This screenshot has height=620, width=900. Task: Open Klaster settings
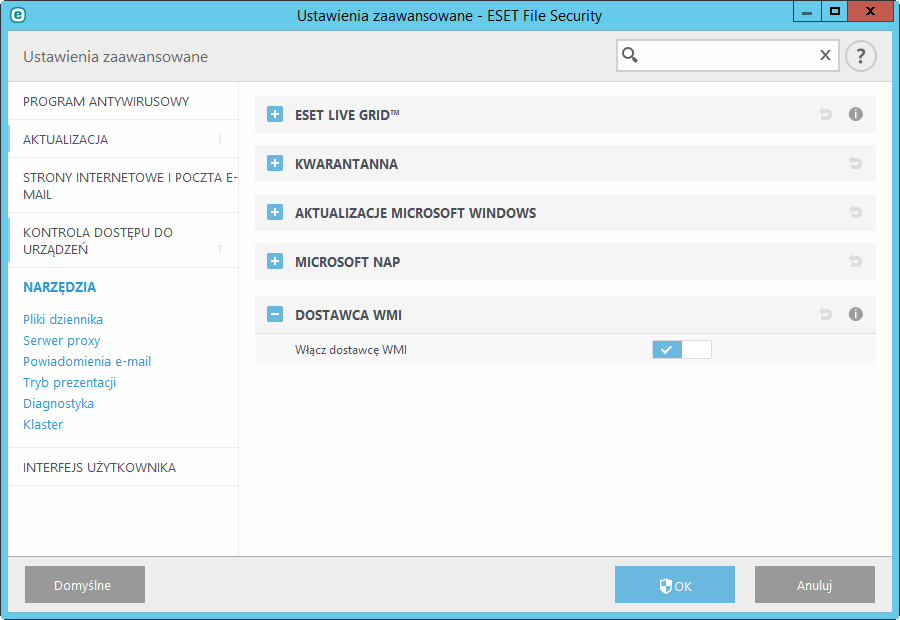43,424
